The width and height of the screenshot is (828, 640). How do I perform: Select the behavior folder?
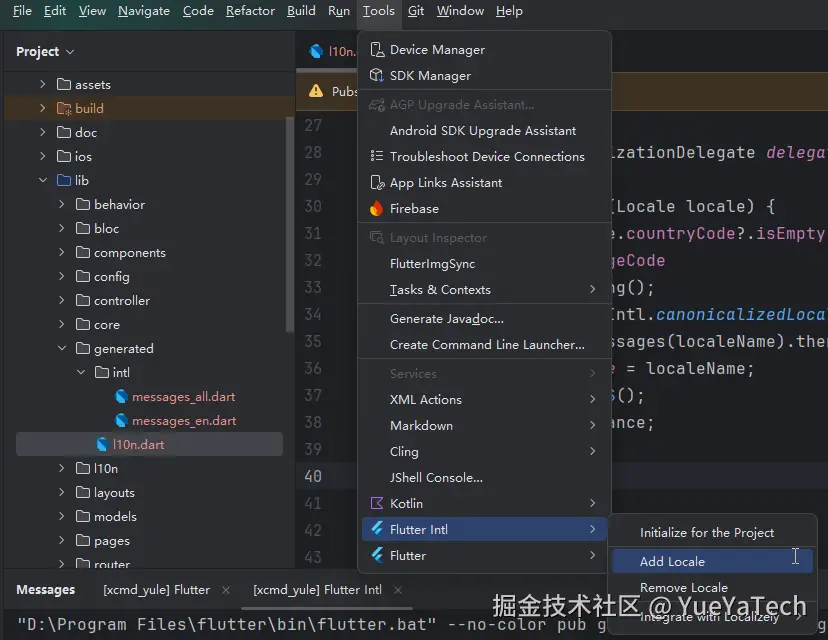coord(119,204)
